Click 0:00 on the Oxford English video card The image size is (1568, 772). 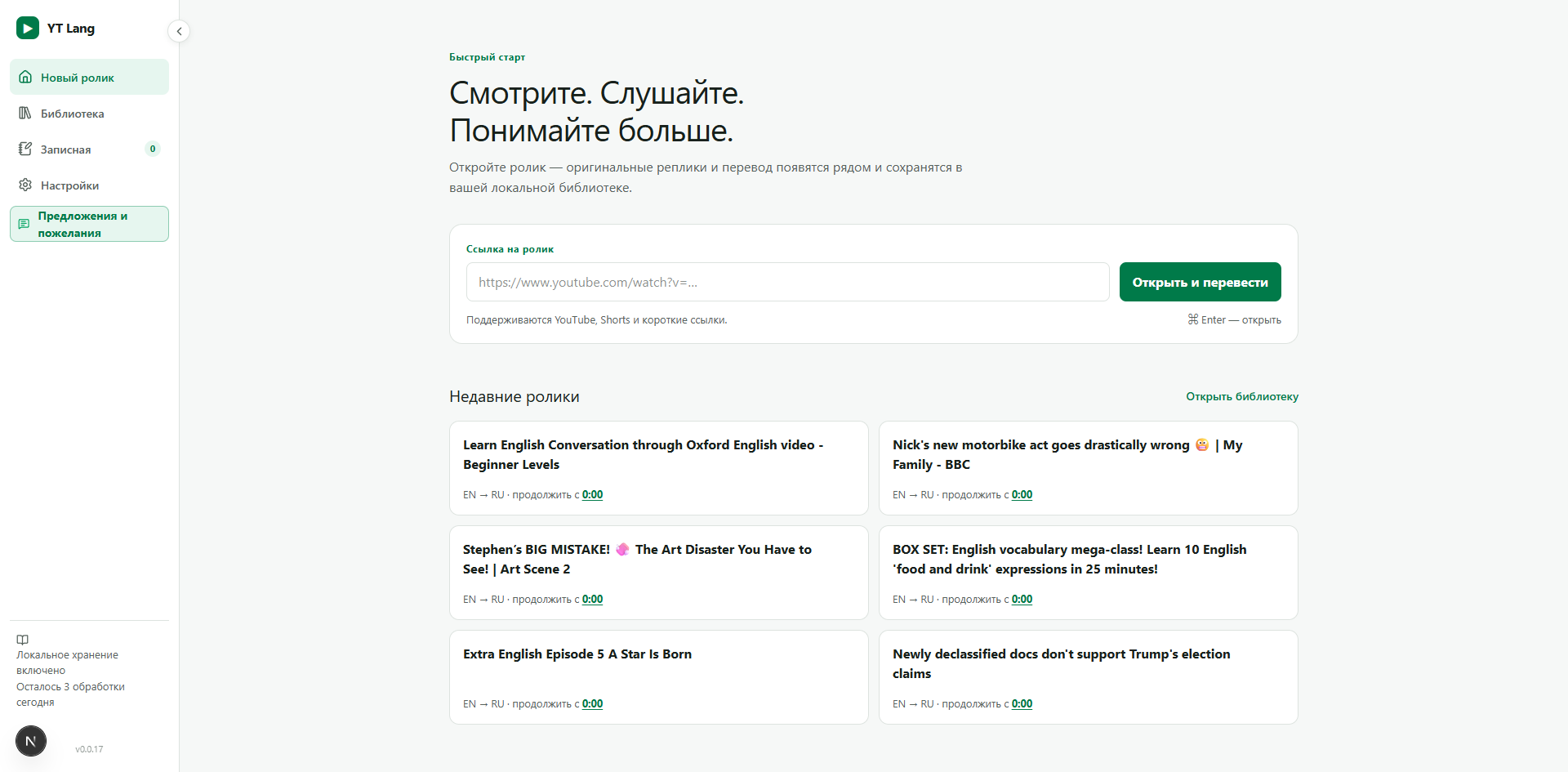592,495
